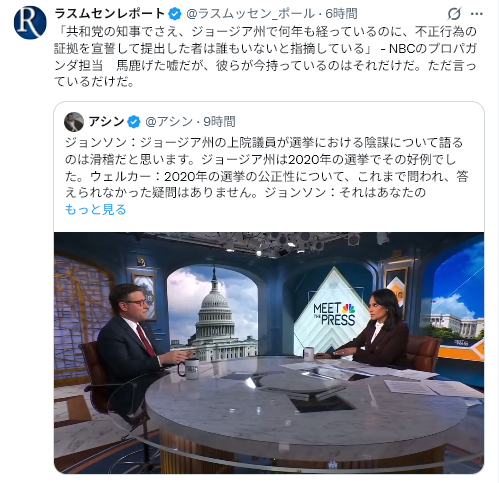Click the アシン display name

coord(107,122)
